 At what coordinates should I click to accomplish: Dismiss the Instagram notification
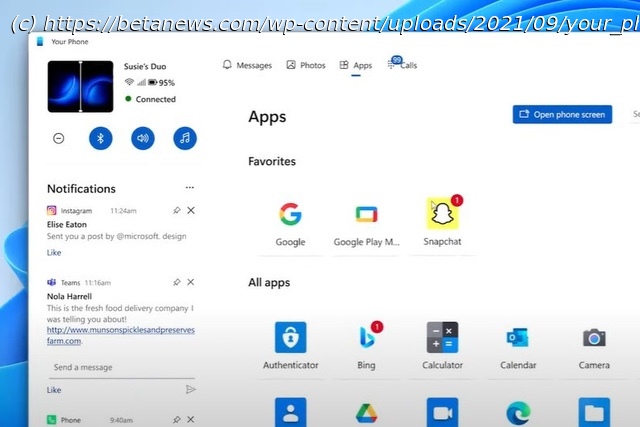[191, 210]
